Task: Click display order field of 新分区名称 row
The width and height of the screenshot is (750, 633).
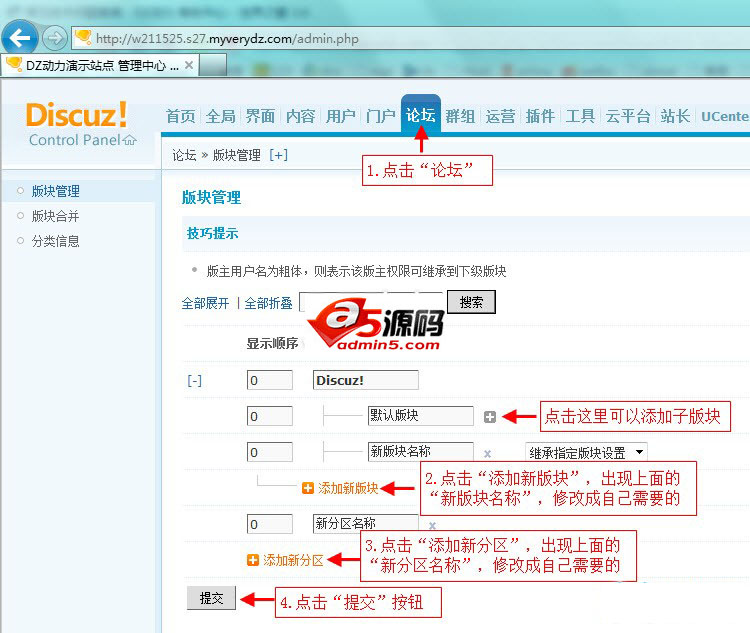Action: [270, 524]
